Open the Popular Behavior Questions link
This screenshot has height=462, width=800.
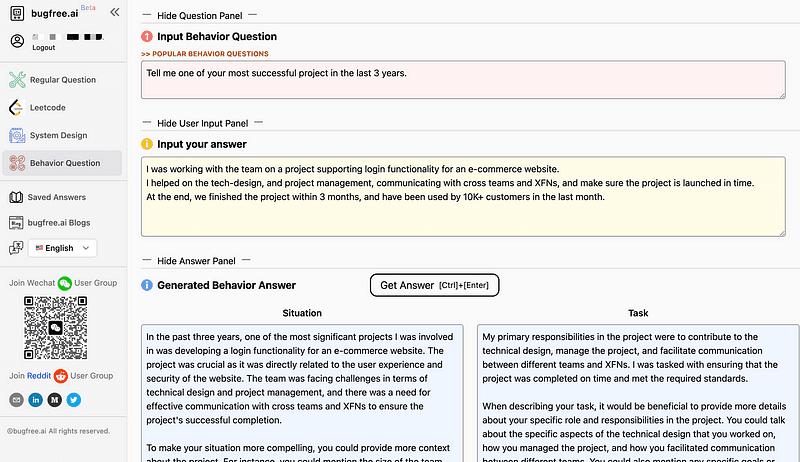pyautogui.click(x=205, y=54)
